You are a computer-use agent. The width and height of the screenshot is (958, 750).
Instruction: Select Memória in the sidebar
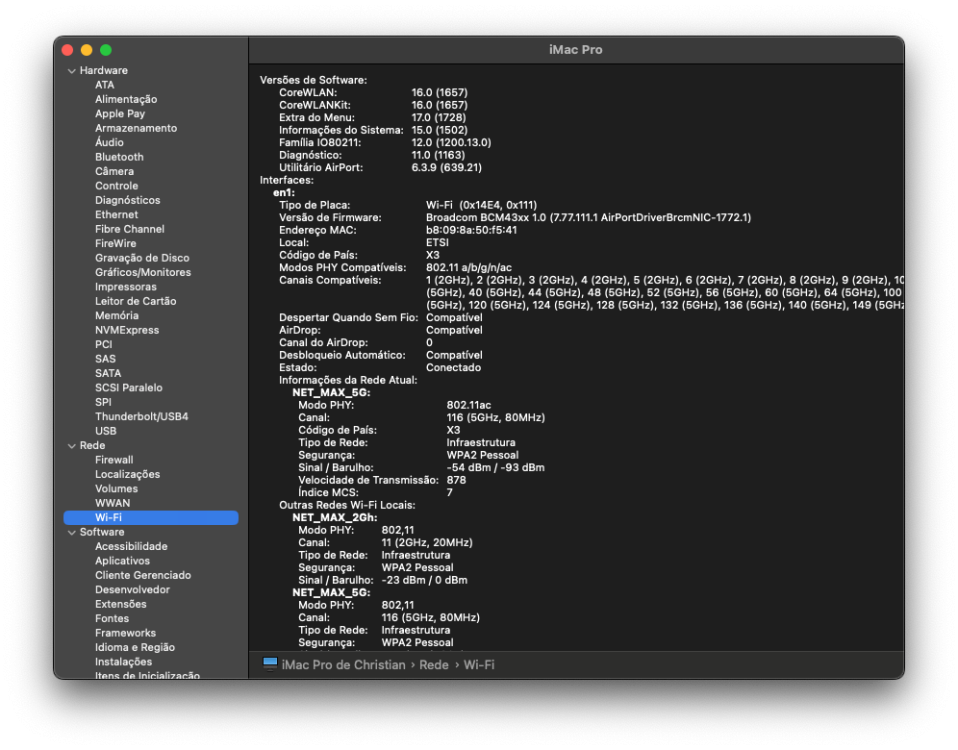pos(117,316)
